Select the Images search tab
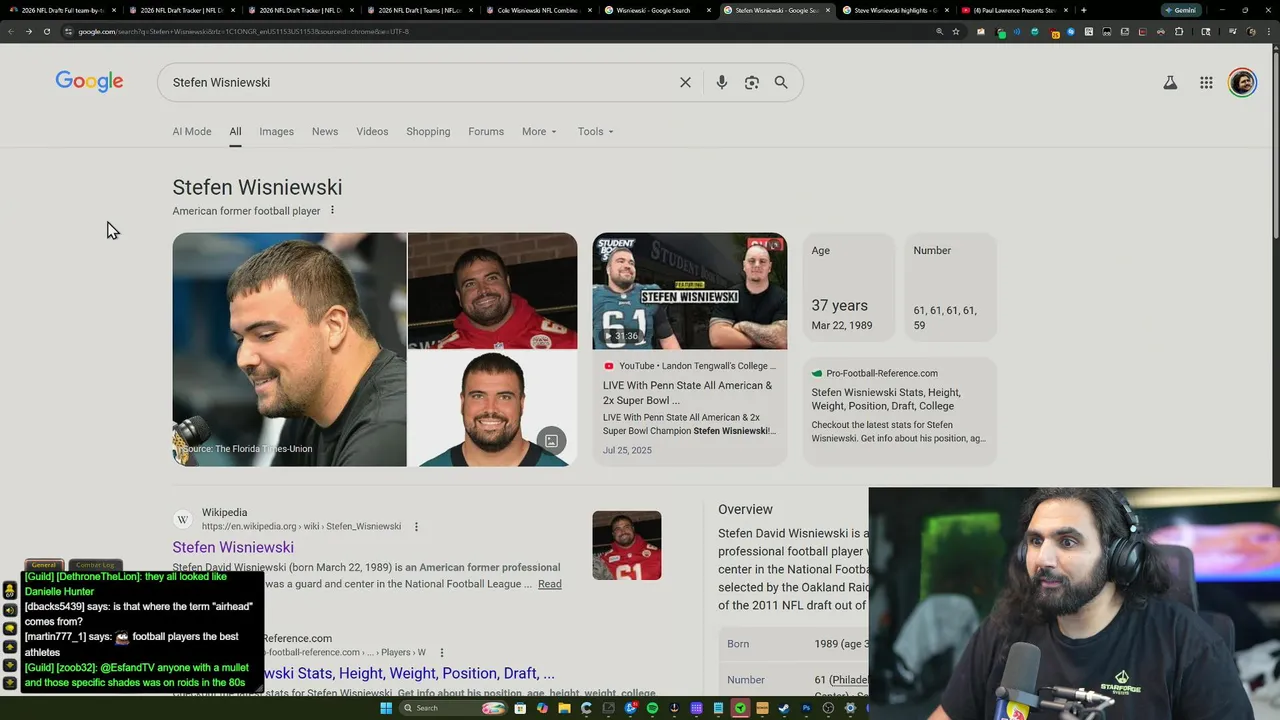The width and height of the screenshot is (1280, 720). coord(276,131)
